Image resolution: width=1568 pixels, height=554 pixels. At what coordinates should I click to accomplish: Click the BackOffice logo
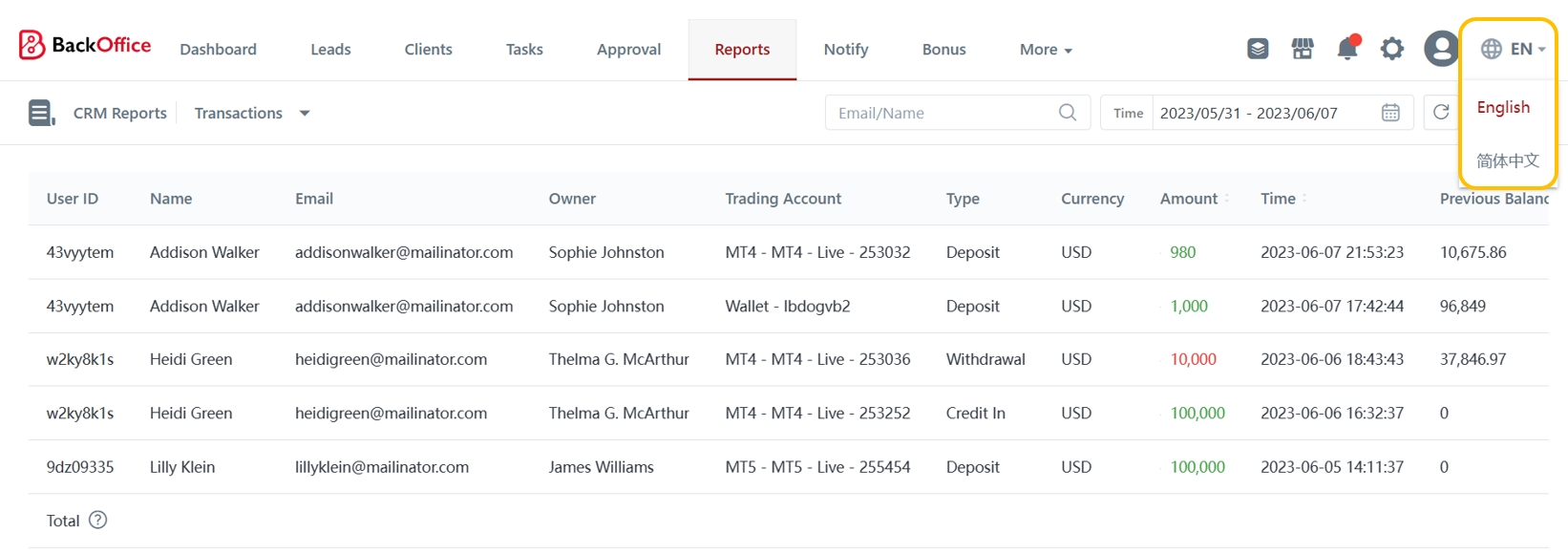[85, 45]
